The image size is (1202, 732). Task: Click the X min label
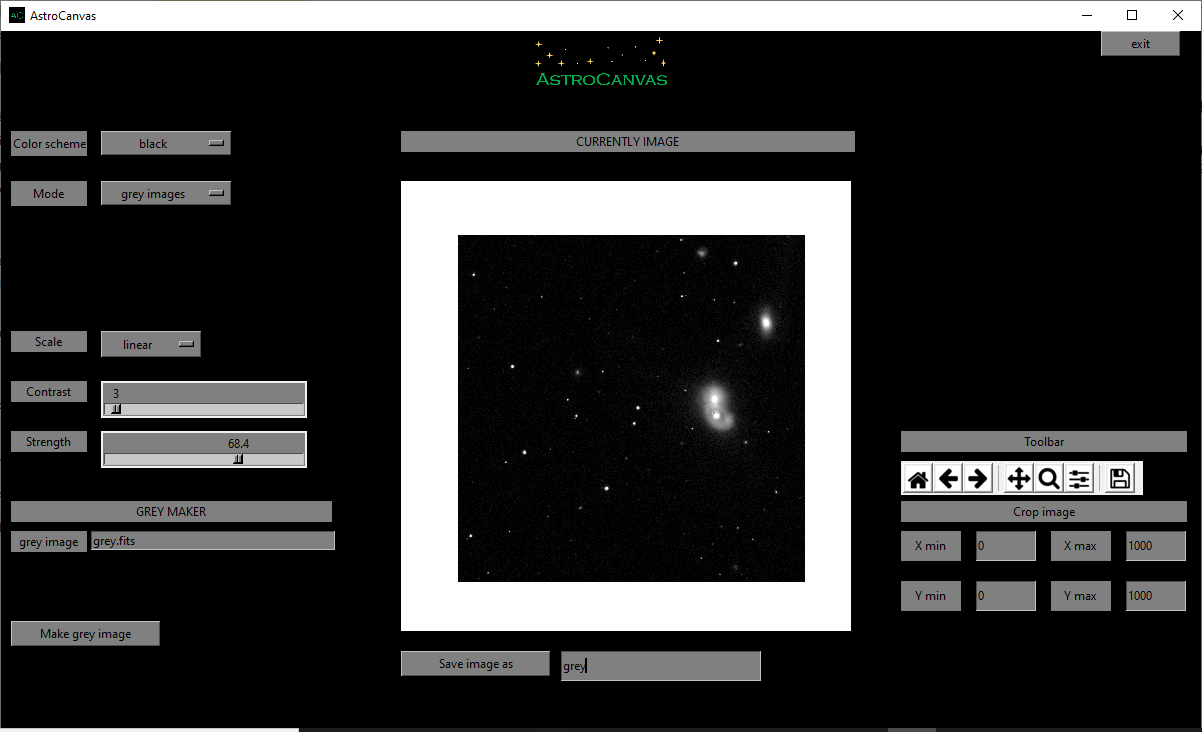pyautogui.click(x=931, y=546)
